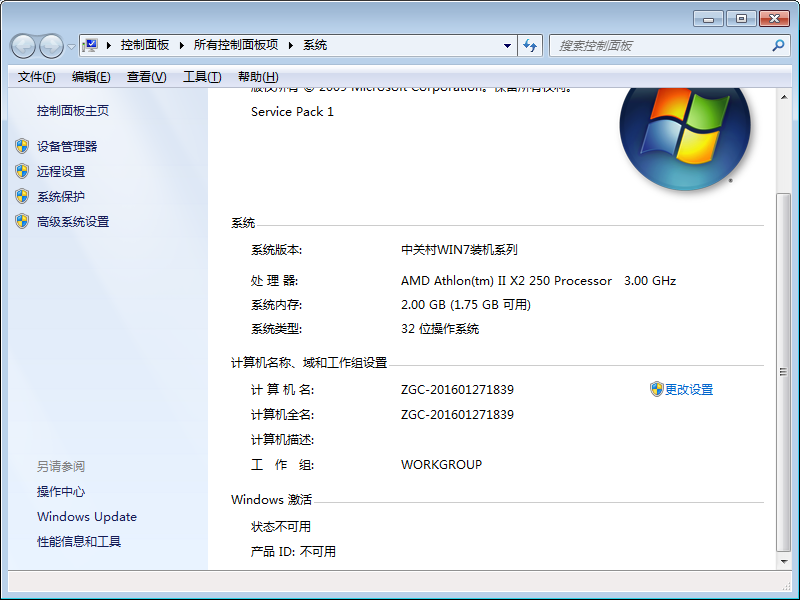Click the Service Pack 1 text
Image resolution: width=800 pixels, height=600 pixels.
[x=292, y=112]
